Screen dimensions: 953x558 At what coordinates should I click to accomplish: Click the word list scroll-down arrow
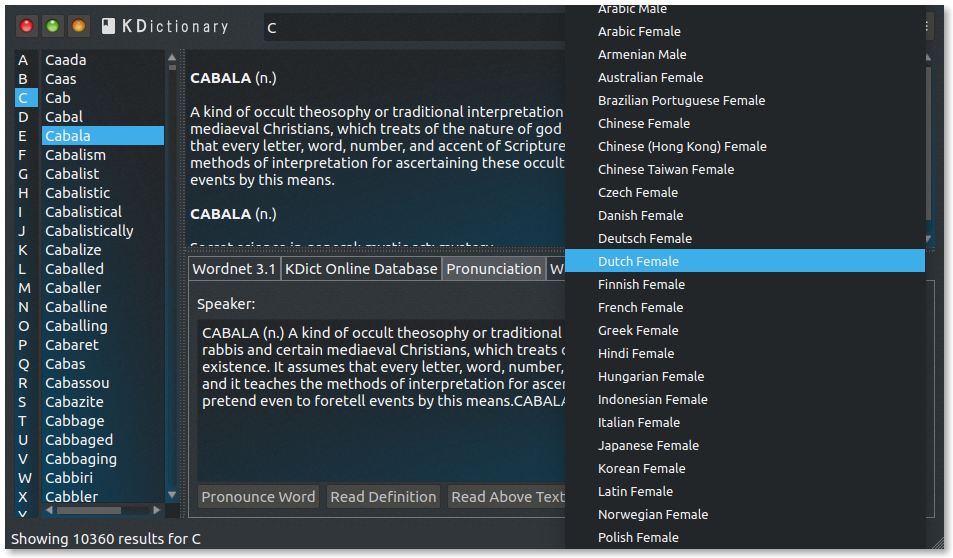coord(171,494)
